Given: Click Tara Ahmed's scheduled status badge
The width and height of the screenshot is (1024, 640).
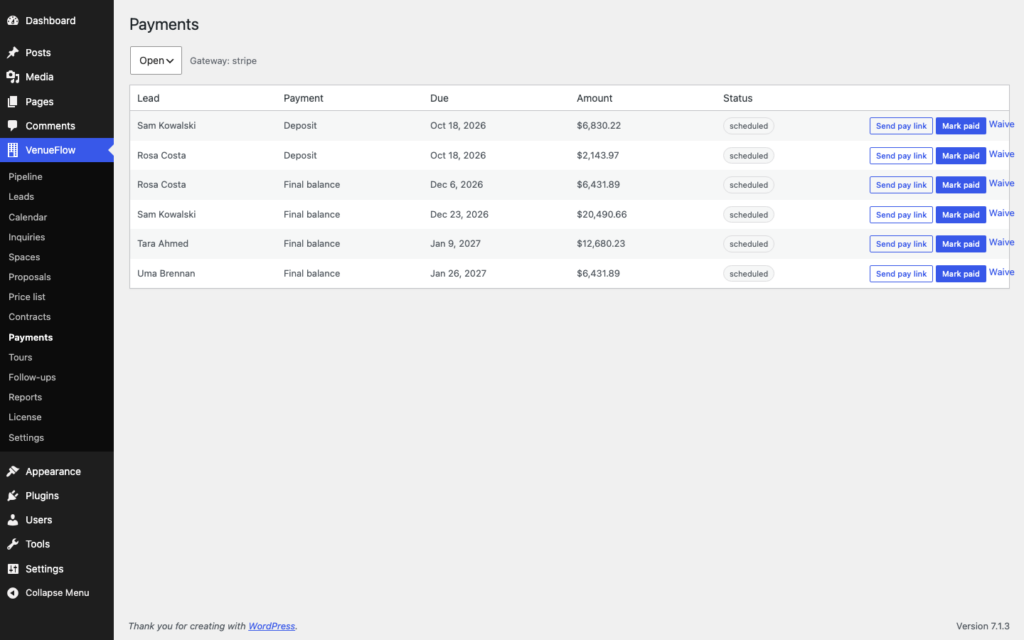Looking at the screenshot, I should tap(748, 244).
